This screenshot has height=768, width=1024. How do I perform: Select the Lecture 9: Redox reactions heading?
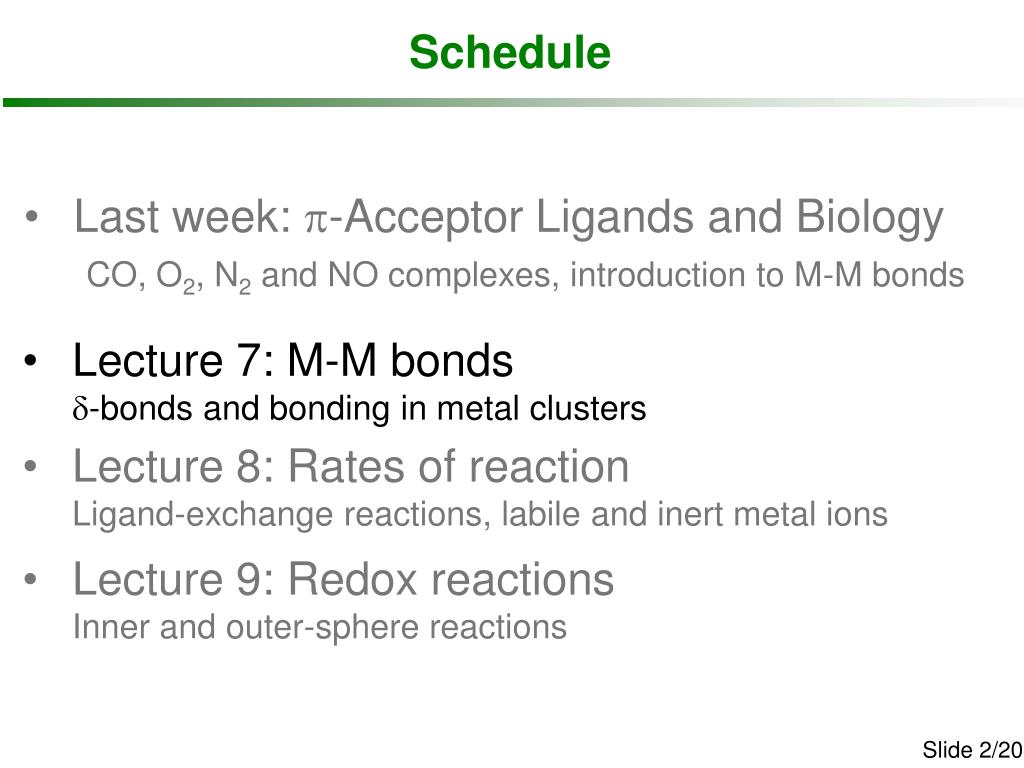tap(344, 579)
